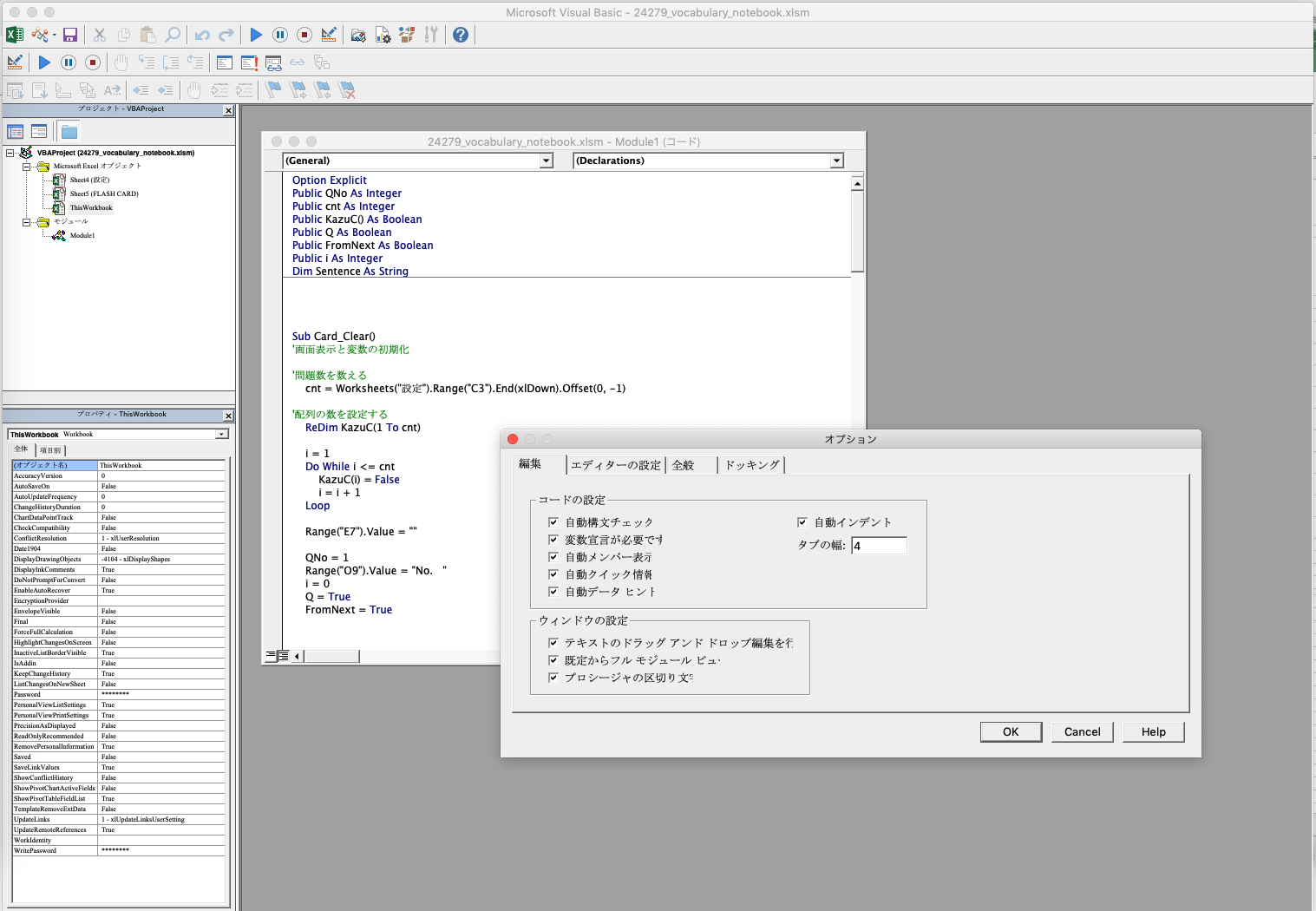Open the Immediate Window icon
This screenshot has width=1316, height=911.
pos(249,62)
